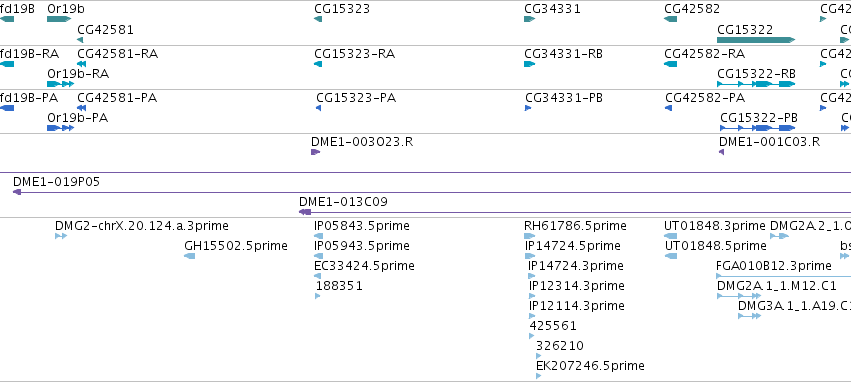851x382 pixels.
Task: Select the RH61786.5prime EST glyph
Action: pyautogui.click(x=529, y=236)
